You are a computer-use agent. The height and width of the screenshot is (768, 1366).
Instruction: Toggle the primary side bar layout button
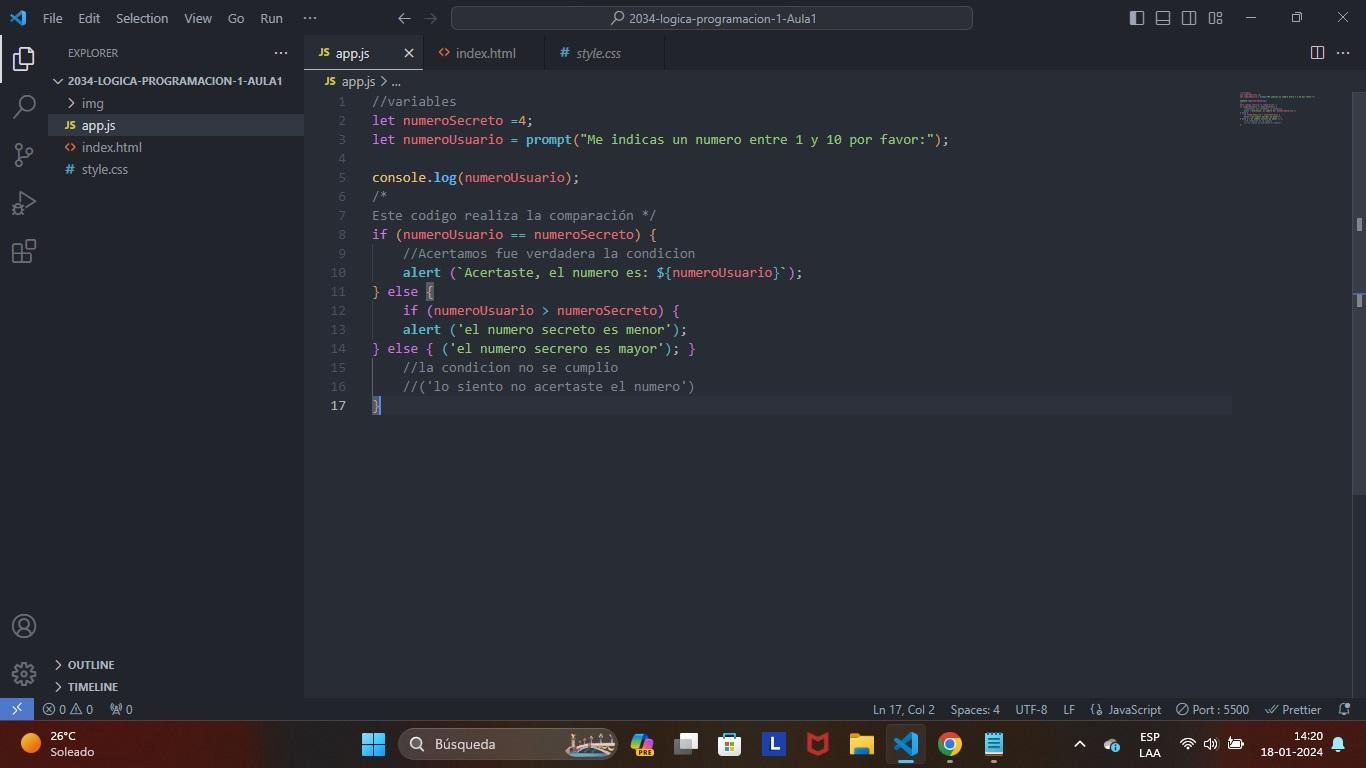click(x=1137, y=18)
